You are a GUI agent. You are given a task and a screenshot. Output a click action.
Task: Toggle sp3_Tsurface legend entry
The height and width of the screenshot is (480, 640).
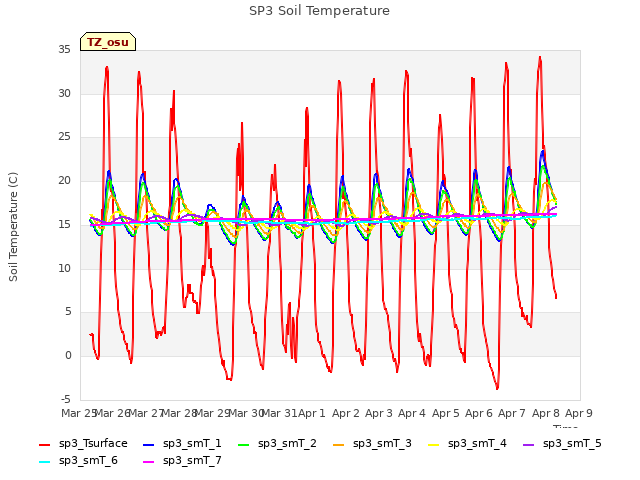83,444
